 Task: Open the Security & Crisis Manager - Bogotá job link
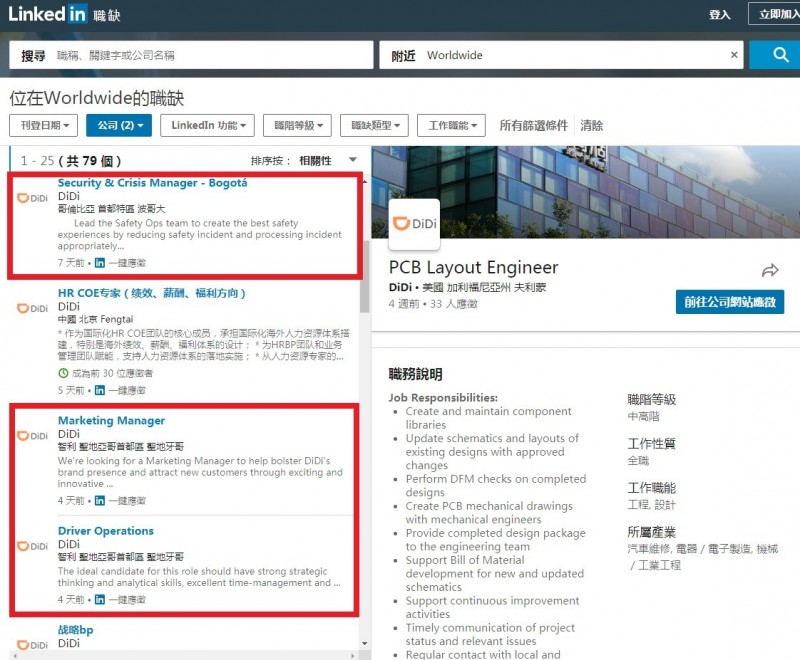[152, 183]
